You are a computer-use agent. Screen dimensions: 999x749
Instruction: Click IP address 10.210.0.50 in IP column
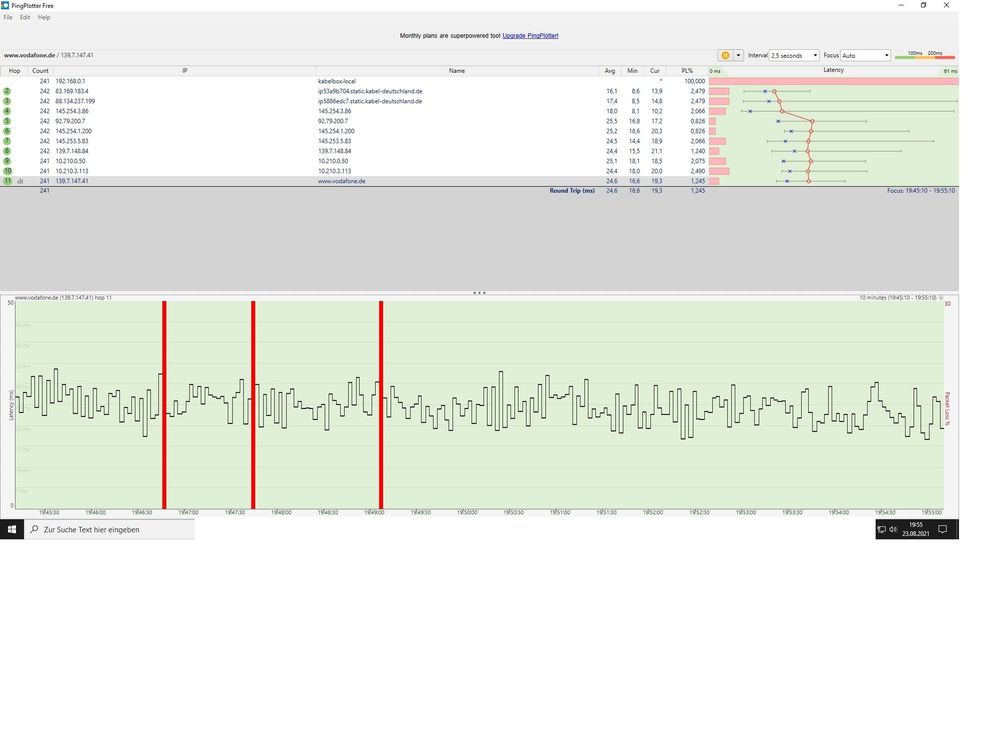(x=70, y=161)
